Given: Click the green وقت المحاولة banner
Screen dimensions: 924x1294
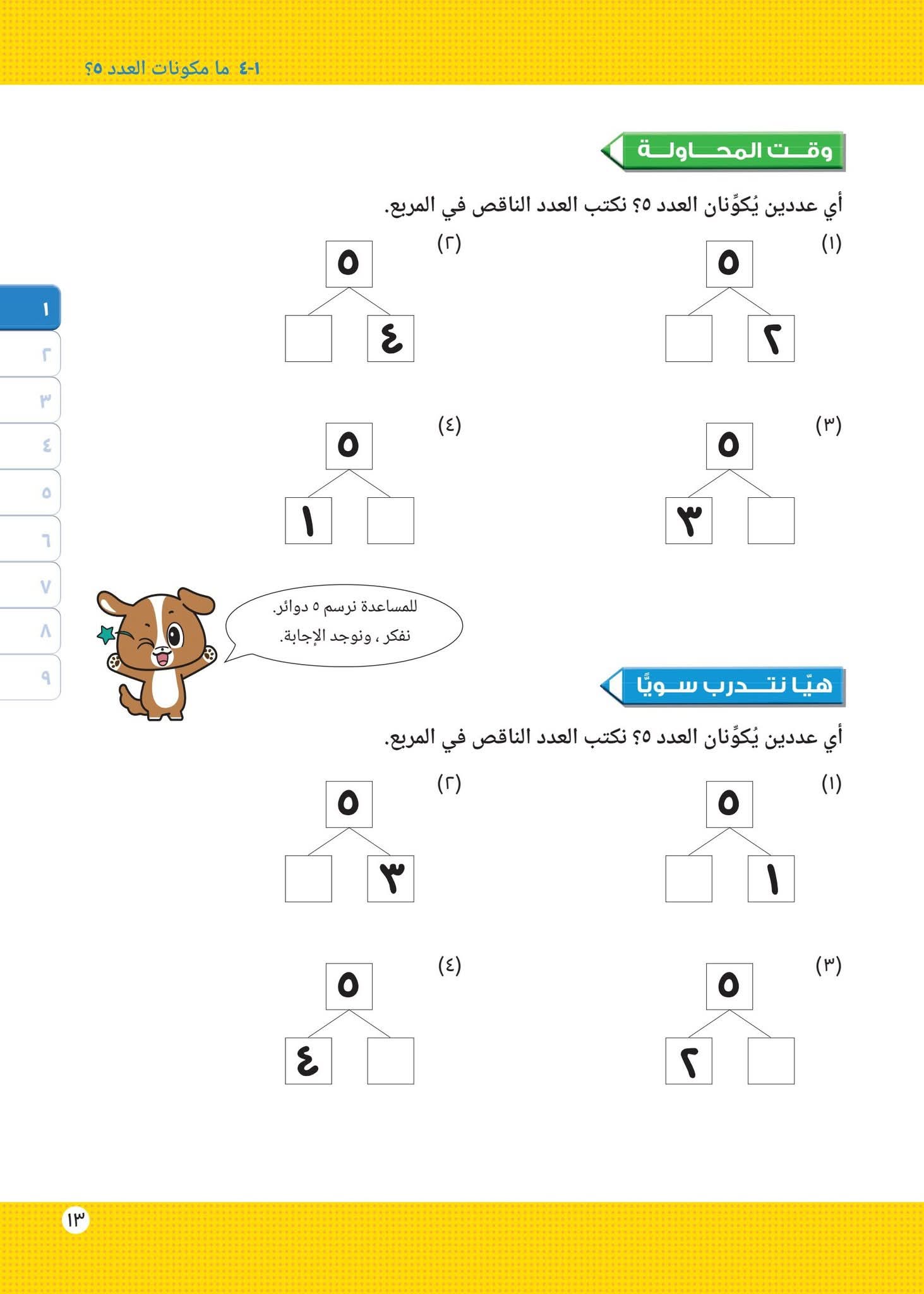Looking at the screenshot, I should point(723,151).
